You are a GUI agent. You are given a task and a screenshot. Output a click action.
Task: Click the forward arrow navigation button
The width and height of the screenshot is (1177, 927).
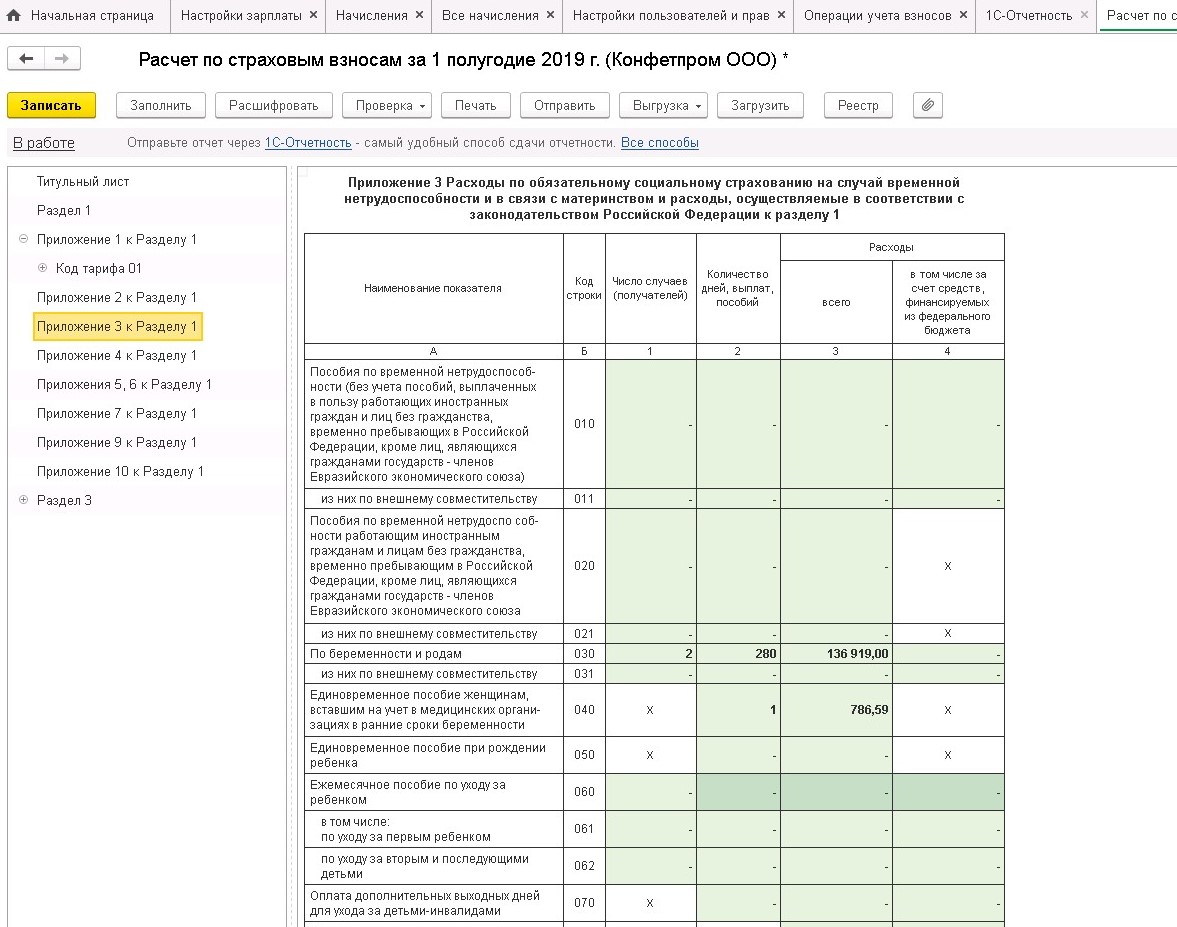(62, 59)
